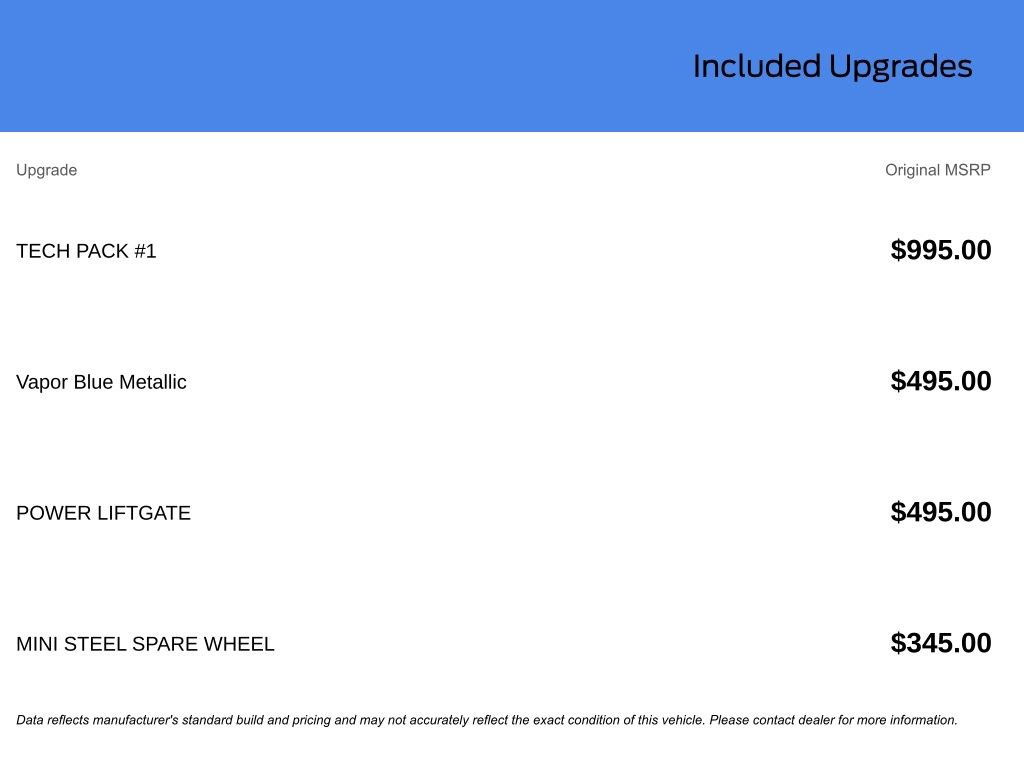The image size is (1024, 768).
Task: Click the word "Original" in the MSRP column label
Action: (x=912, y=170)
